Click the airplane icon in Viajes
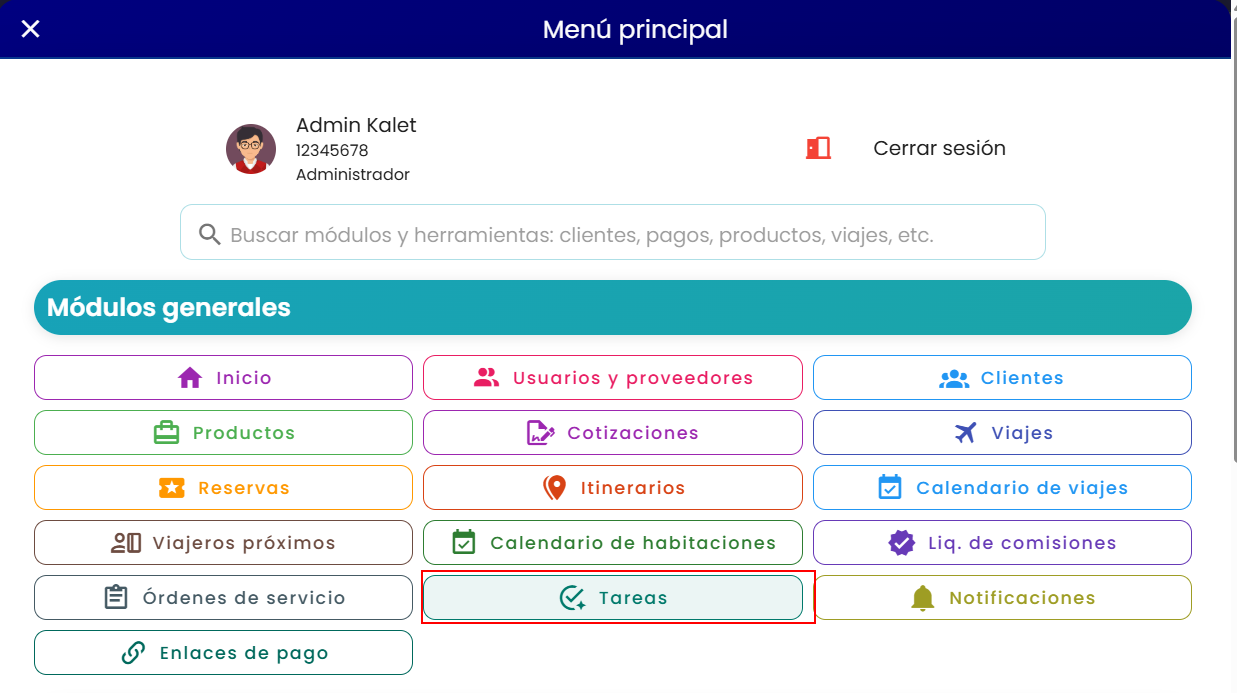Screen dimensions: 1237x693 click(x=965, y=433)
